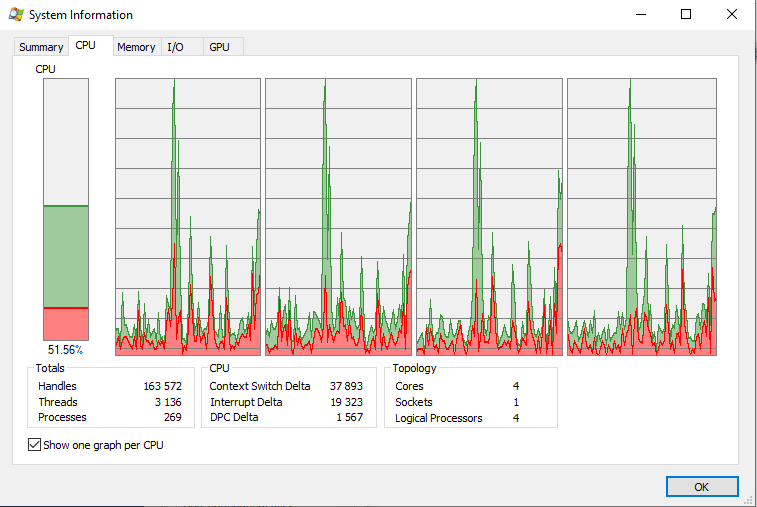
Task: Click the Sockets label
Action: coord(414,402)
